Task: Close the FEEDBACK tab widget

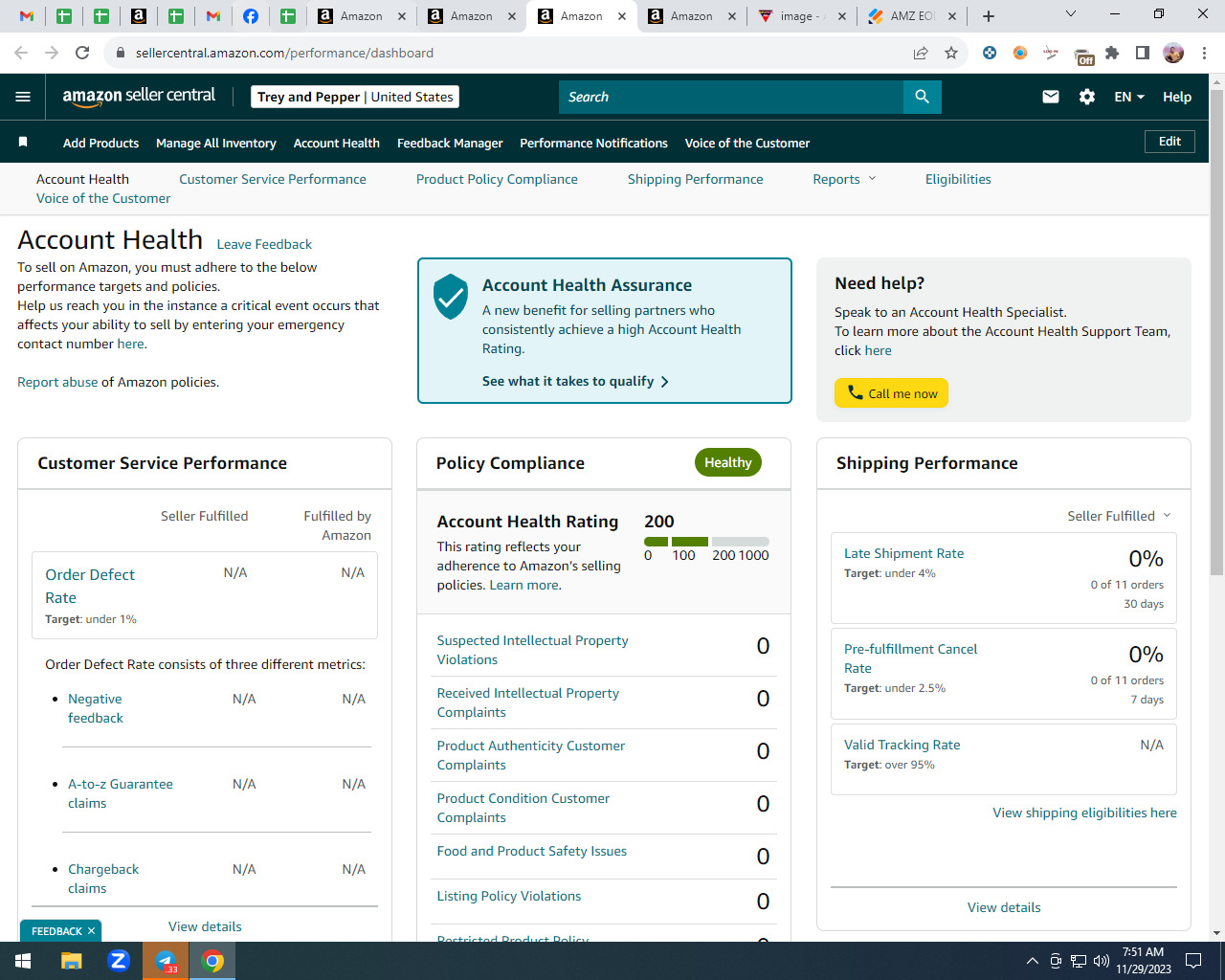Action: point(91,931)
